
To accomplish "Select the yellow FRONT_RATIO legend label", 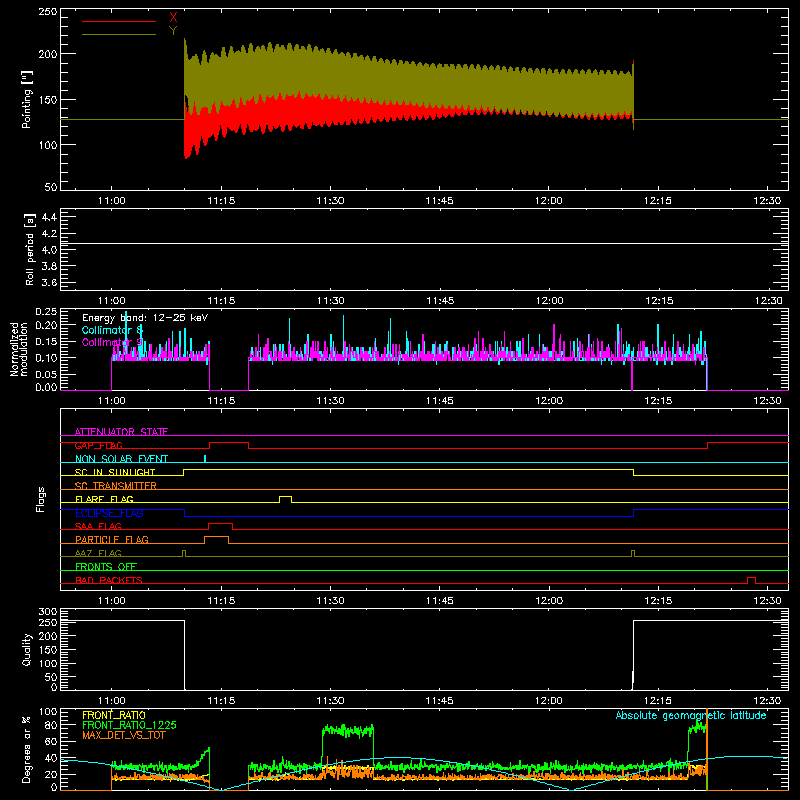I will coord(114,715).
